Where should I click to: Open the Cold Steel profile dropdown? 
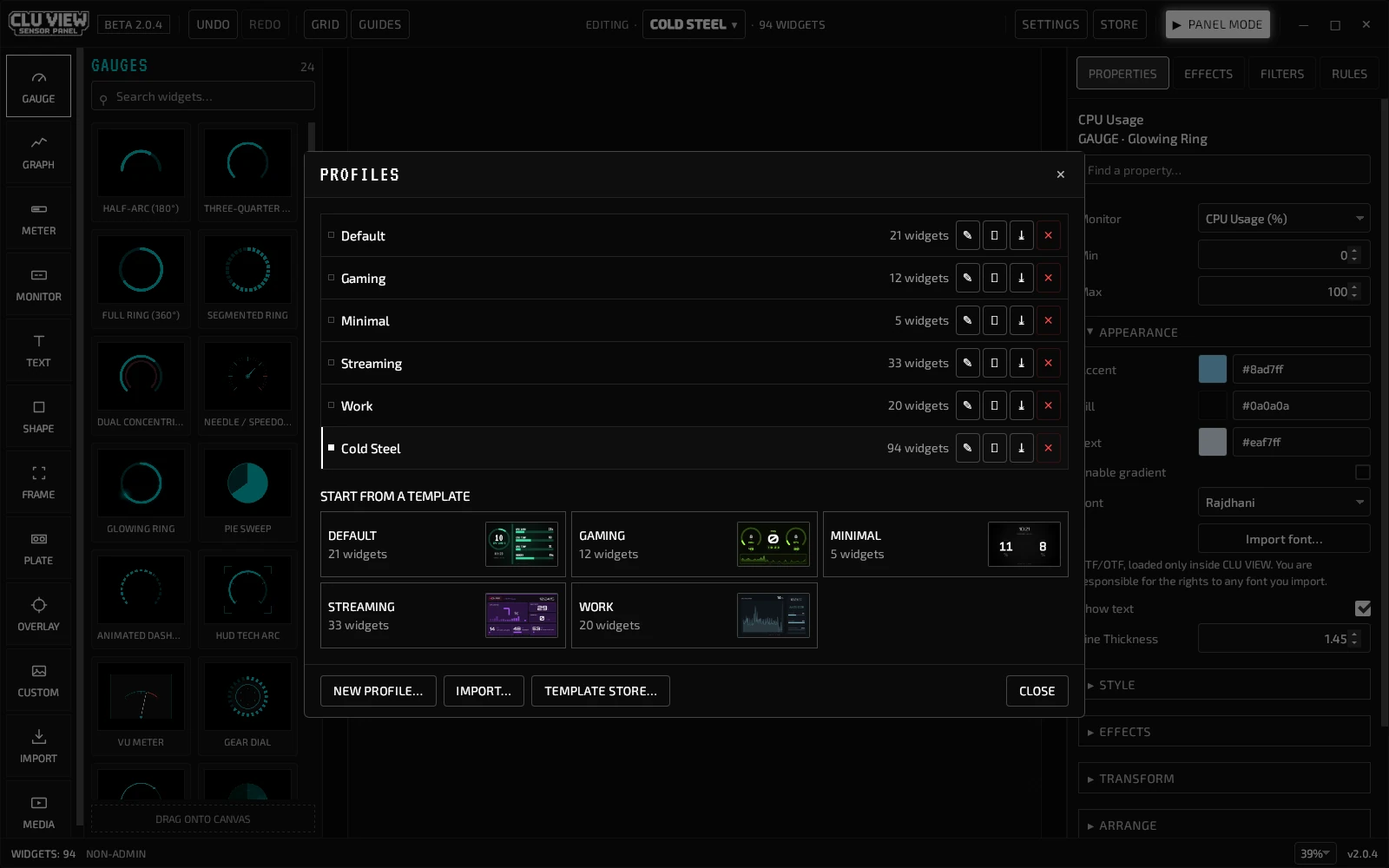(693, 24)
